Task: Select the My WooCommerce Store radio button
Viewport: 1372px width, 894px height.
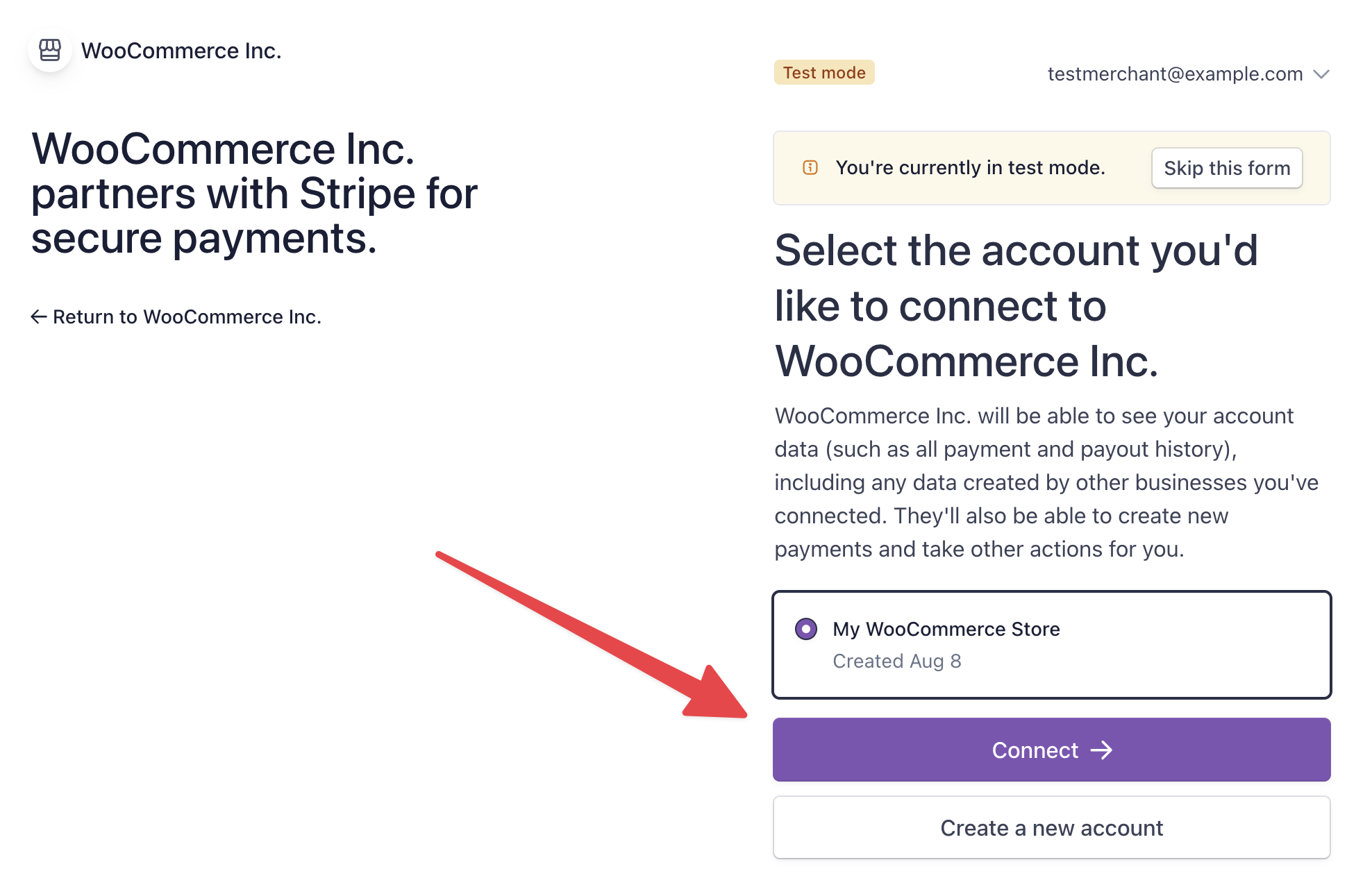Action: point(806,630)
